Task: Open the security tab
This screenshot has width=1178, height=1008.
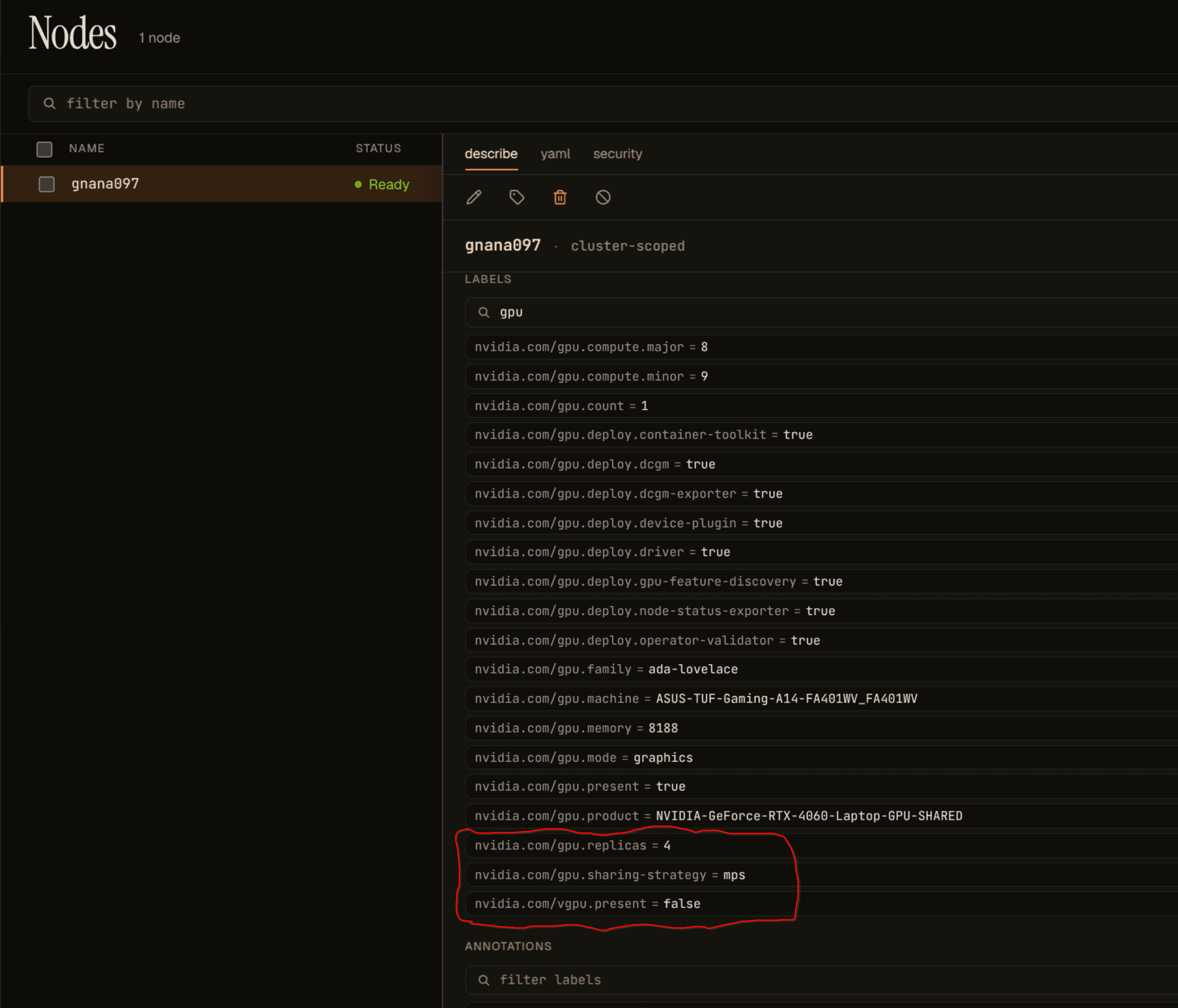Action: point(618,153)
